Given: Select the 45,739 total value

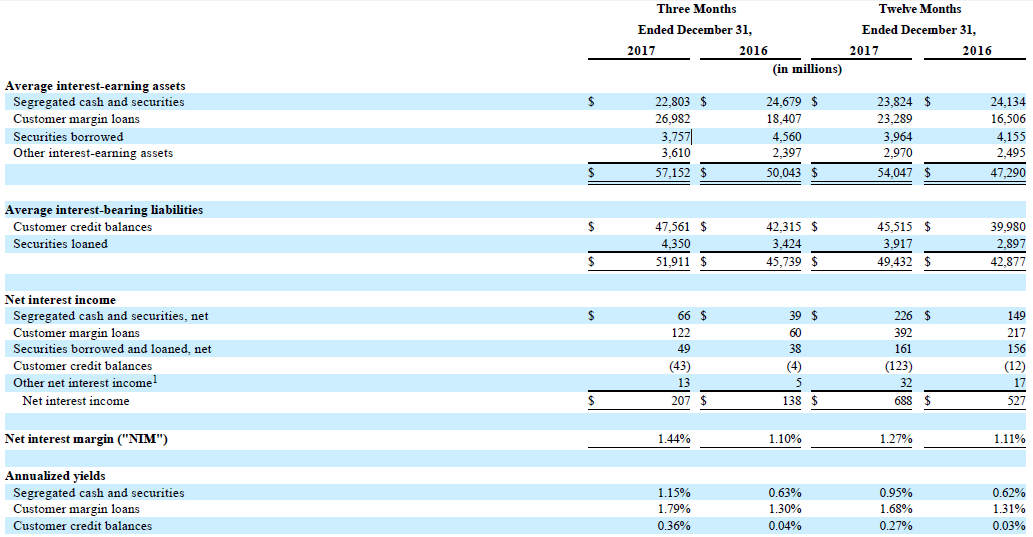Looking at the screenshot, I should tap(783, 262).
